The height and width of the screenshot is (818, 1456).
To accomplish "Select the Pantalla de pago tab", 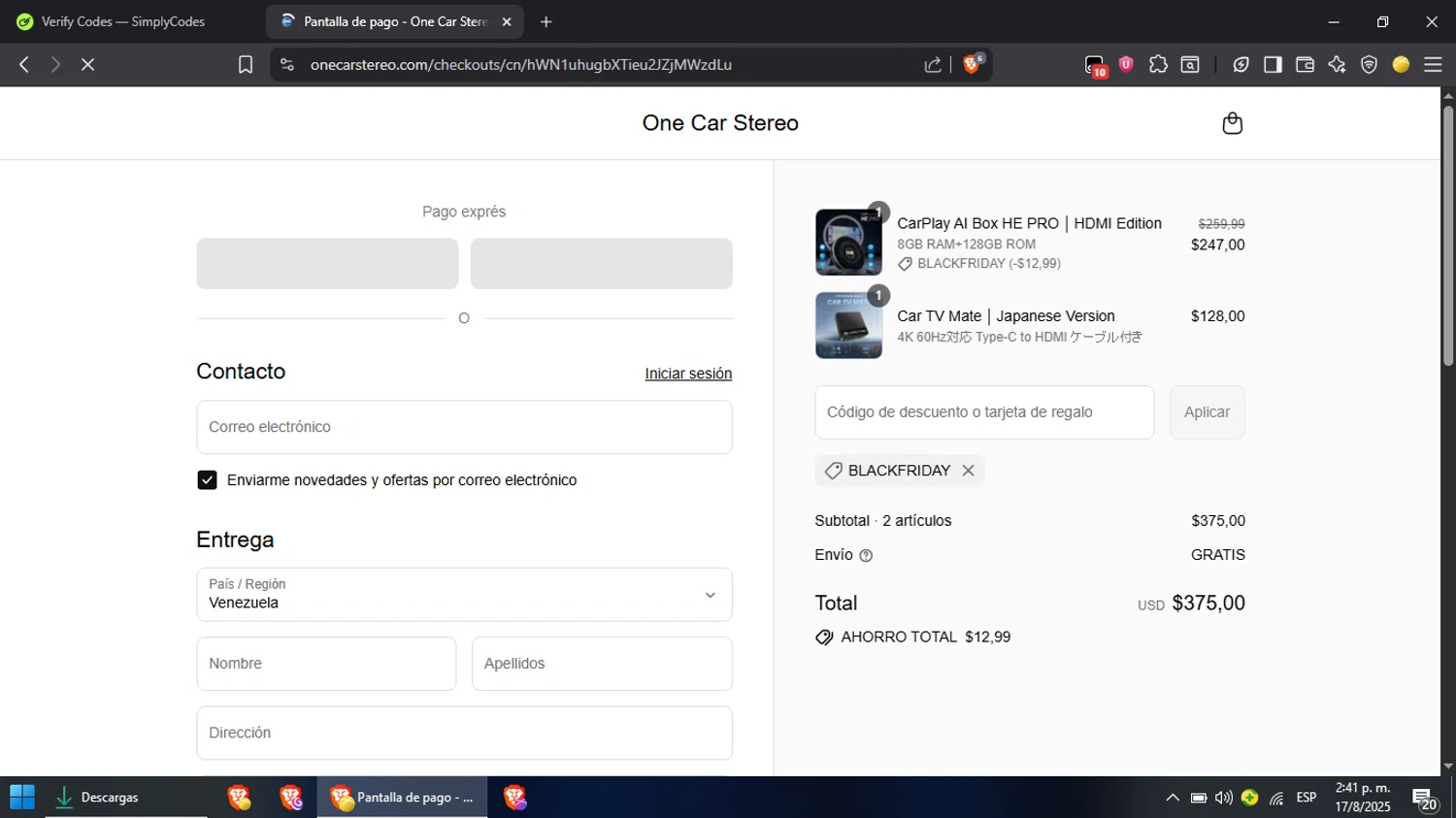I will coord(394,21).
